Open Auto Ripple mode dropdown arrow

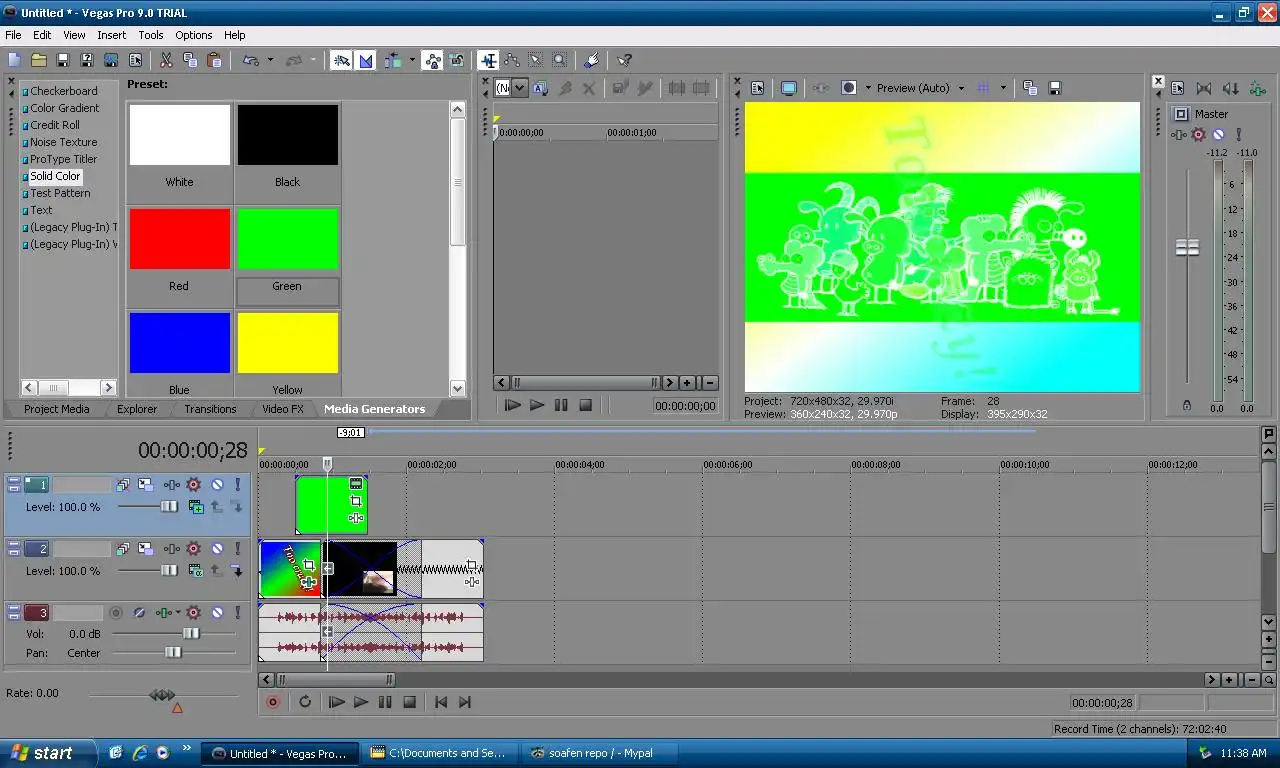(x=412, y=60)
